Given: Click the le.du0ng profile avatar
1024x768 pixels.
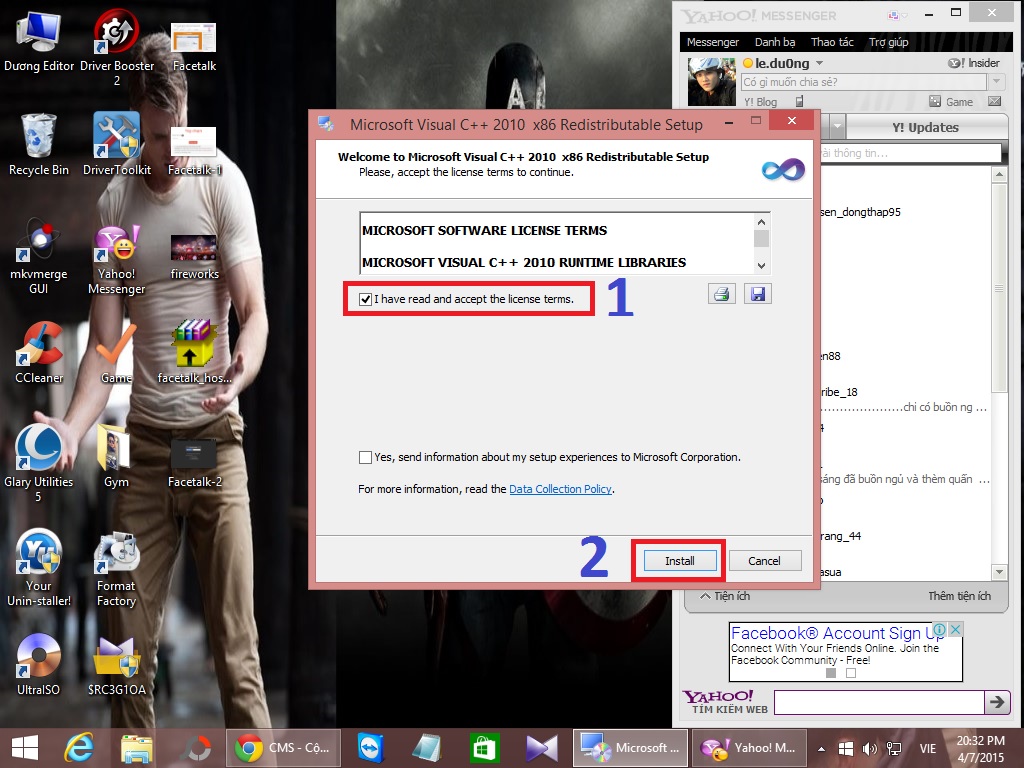Looking at the screenshot, I should tap(712, 82).
